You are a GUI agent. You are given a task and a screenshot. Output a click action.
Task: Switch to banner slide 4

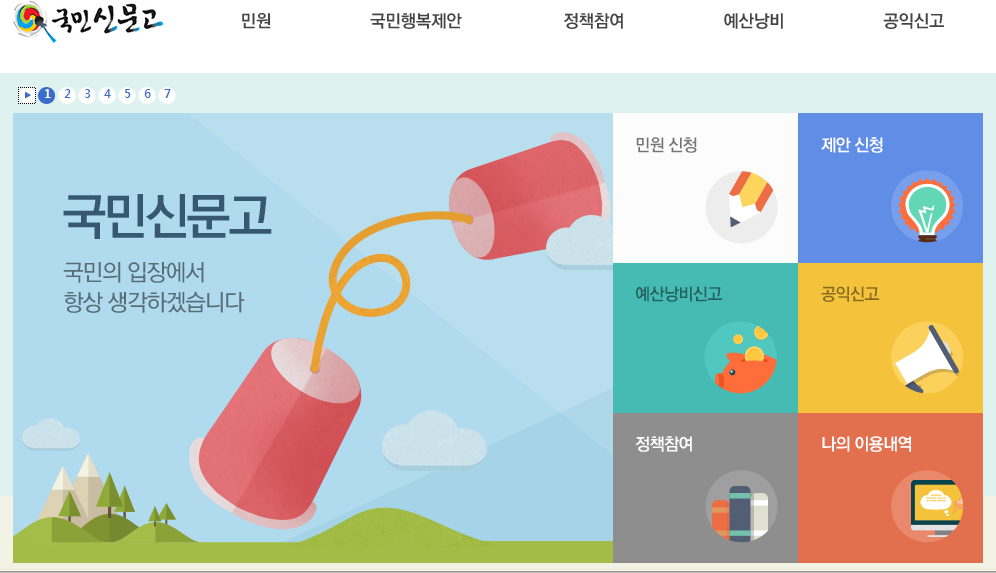point(107,95)
